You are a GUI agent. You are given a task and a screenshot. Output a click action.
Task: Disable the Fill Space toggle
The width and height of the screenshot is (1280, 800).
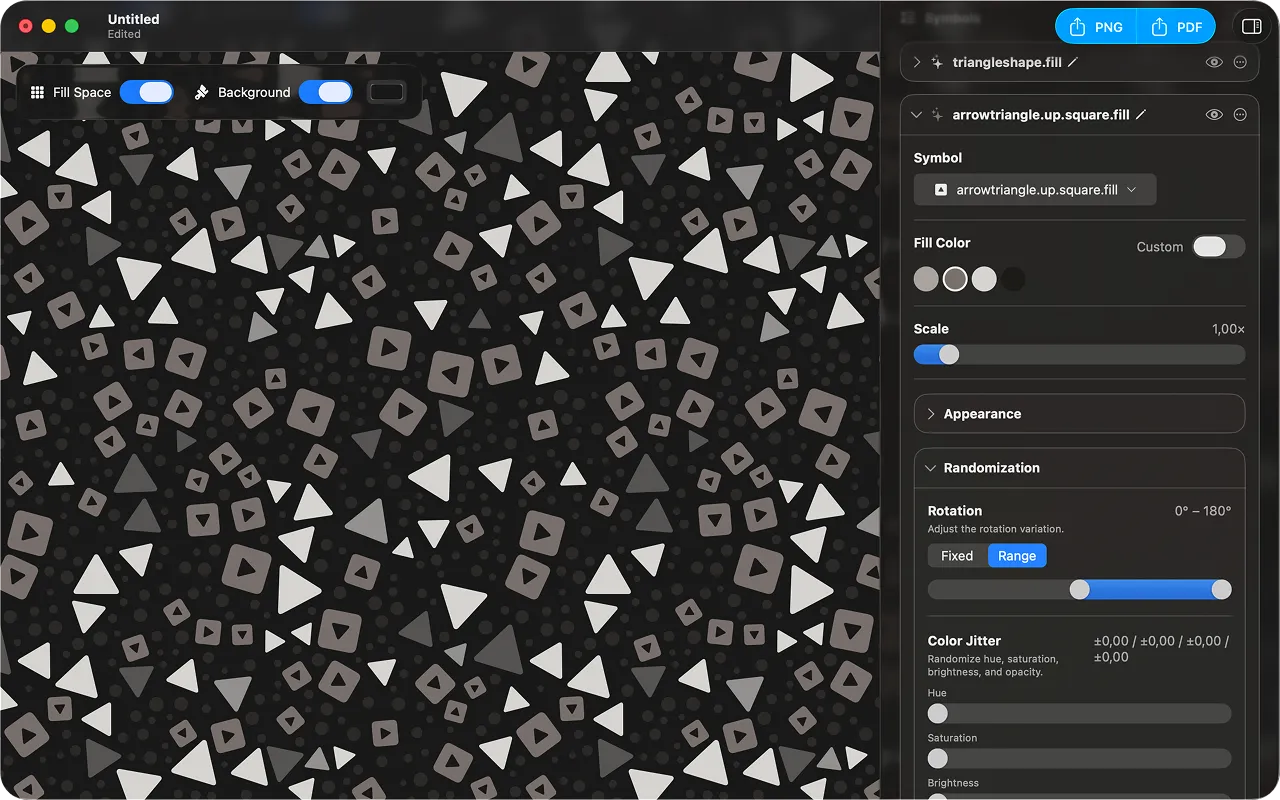147,92
